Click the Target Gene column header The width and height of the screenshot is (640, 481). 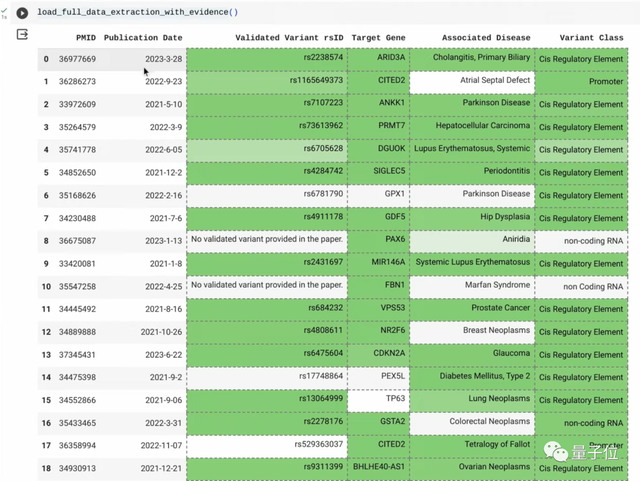(378, 38)
